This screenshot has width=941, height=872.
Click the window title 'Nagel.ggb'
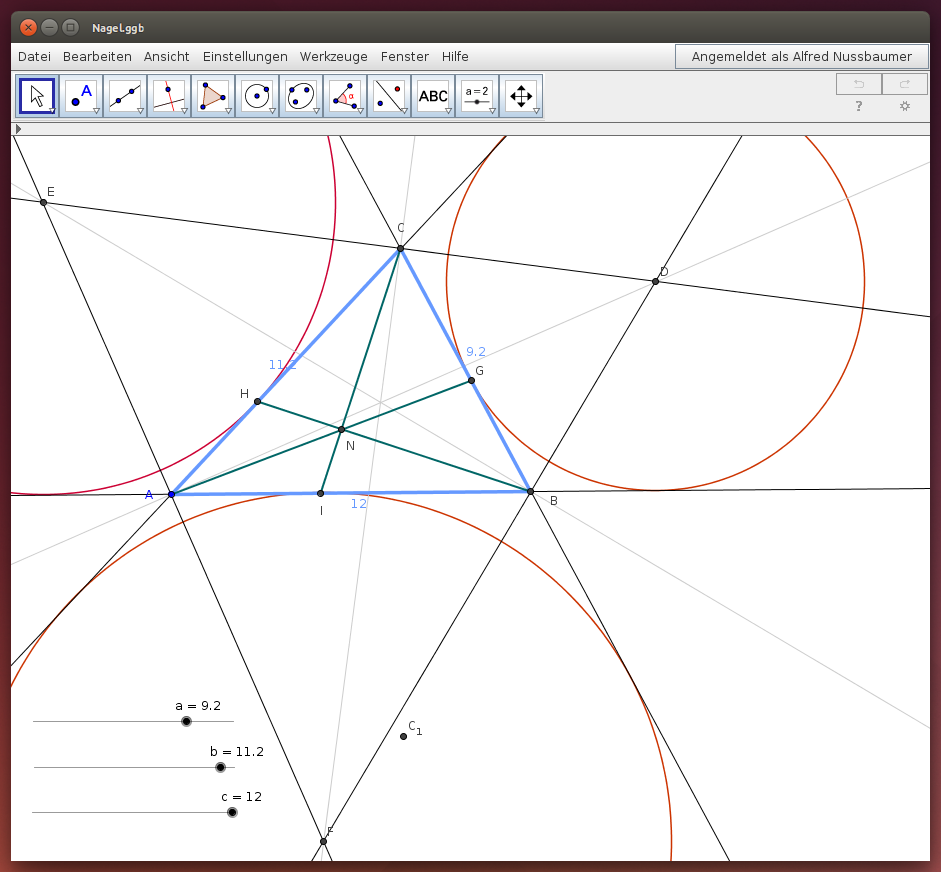pyautogui.click(x=118, y=28)
